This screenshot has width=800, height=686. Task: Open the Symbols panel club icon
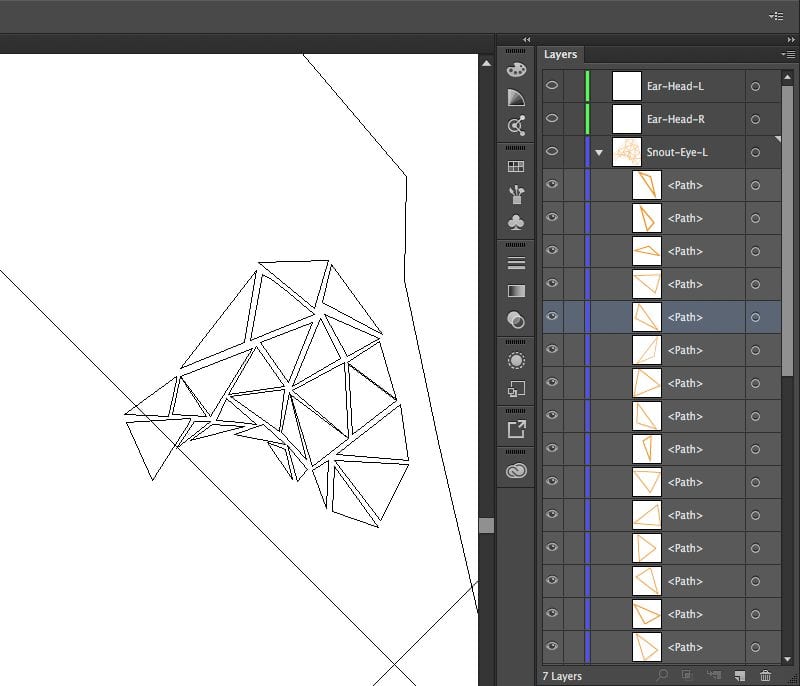516,222
